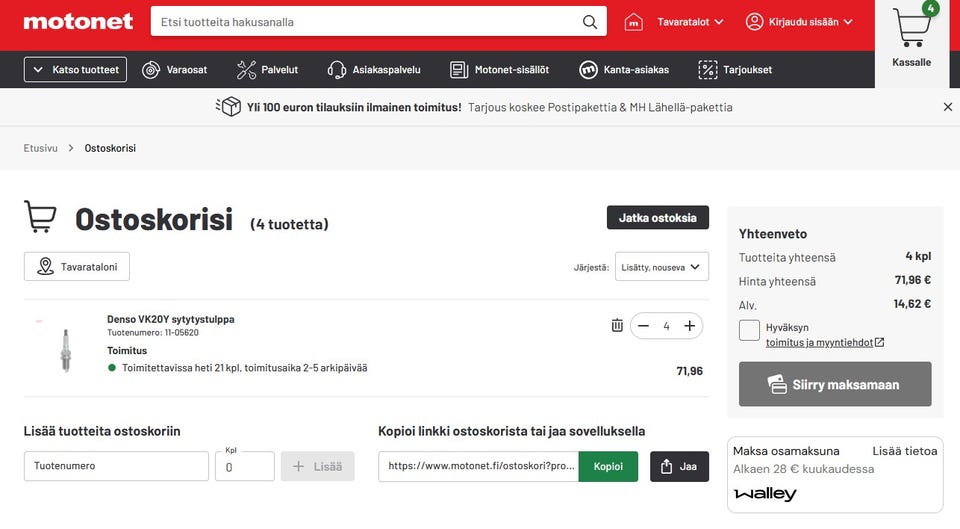Click the cart link URL field
960x529 pixels.
coord(478,467)
